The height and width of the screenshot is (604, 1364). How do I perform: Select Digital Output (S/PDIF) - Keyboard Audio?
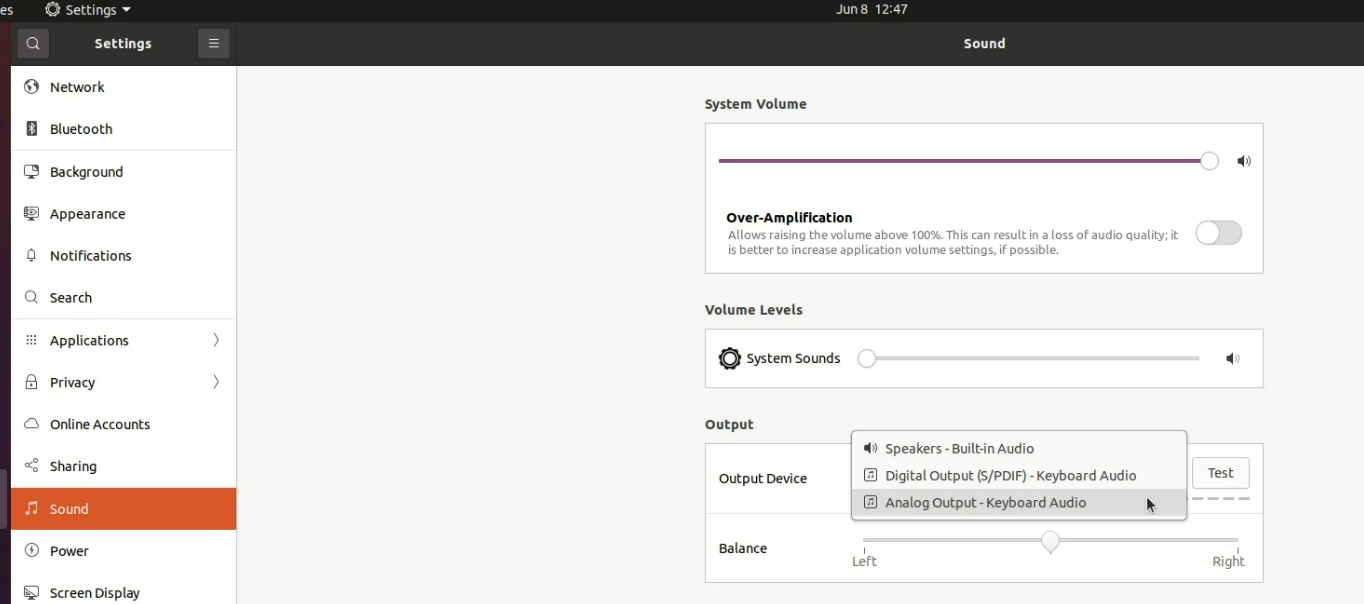coord(1019,476)
